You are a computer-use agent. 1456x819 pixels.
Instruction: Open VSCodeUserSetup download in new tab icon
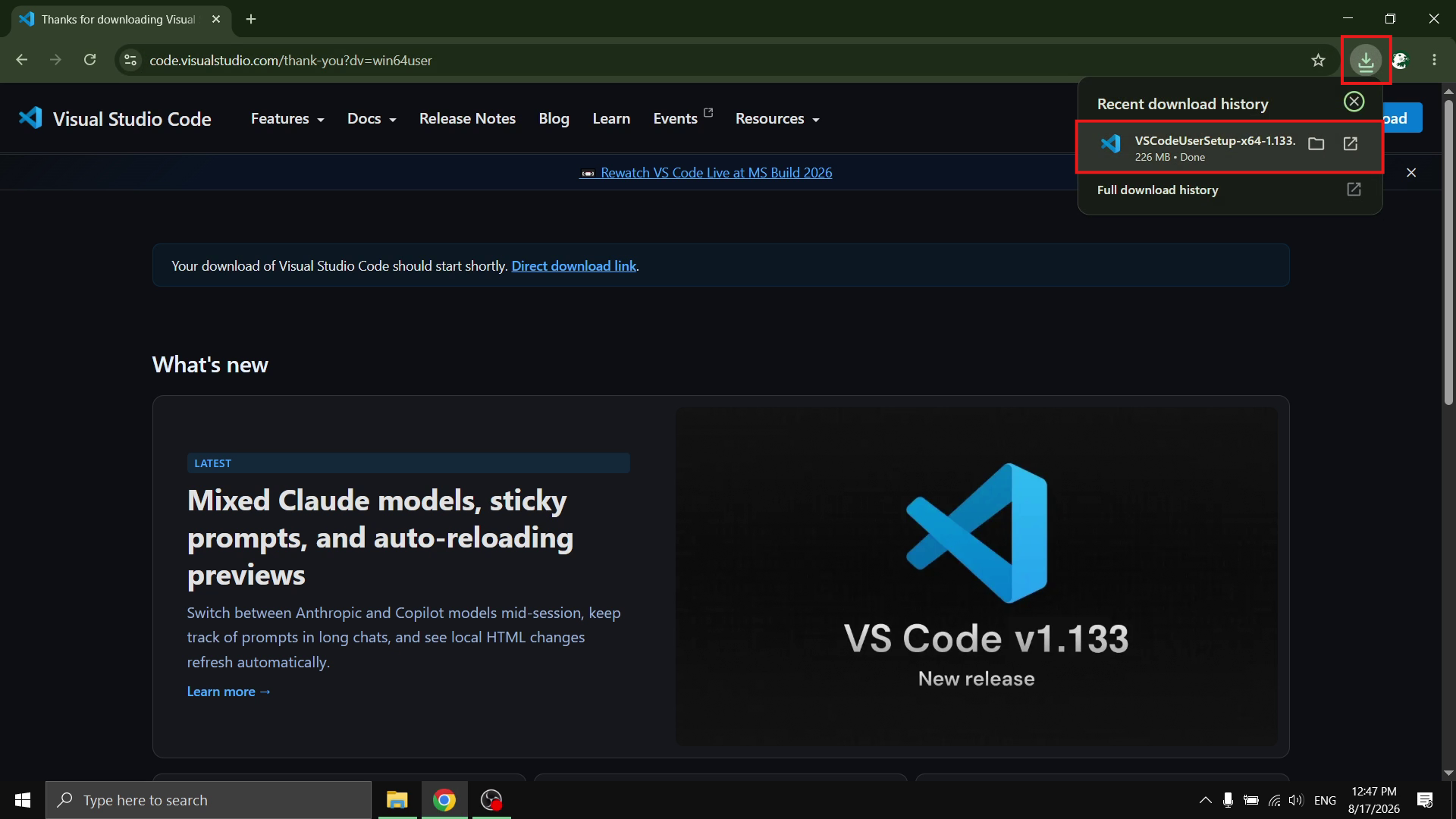(1351, 144)
